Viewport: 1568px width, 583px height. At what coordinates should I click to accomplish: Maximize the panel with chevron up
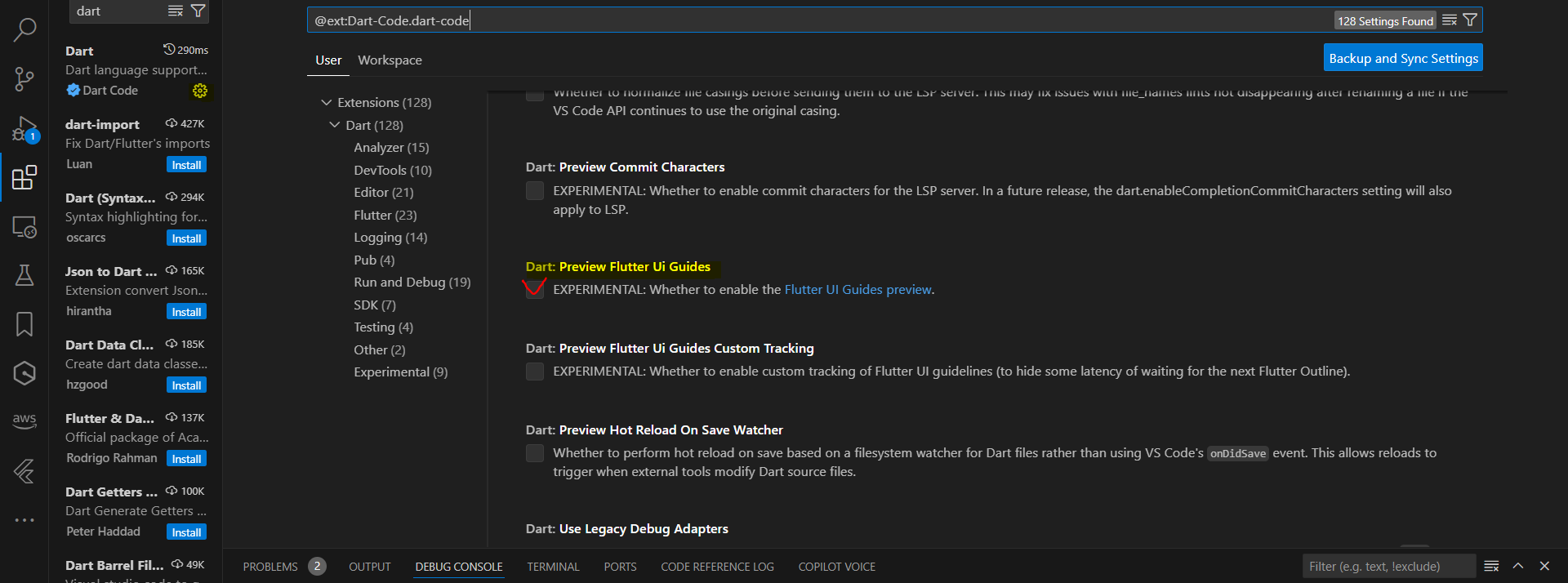point(1518,566)
